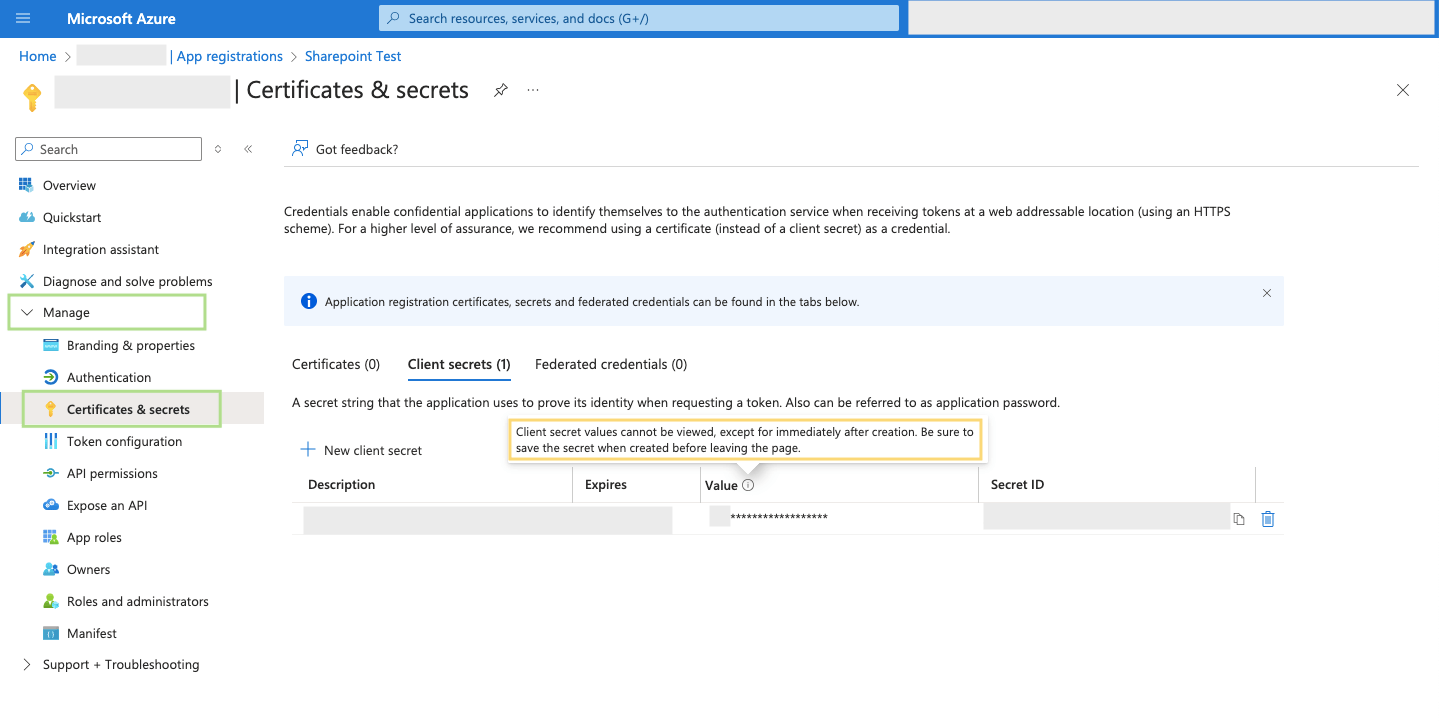Open App roles
This screenshot has height=723, width=1439.
[x=94, y=537]
